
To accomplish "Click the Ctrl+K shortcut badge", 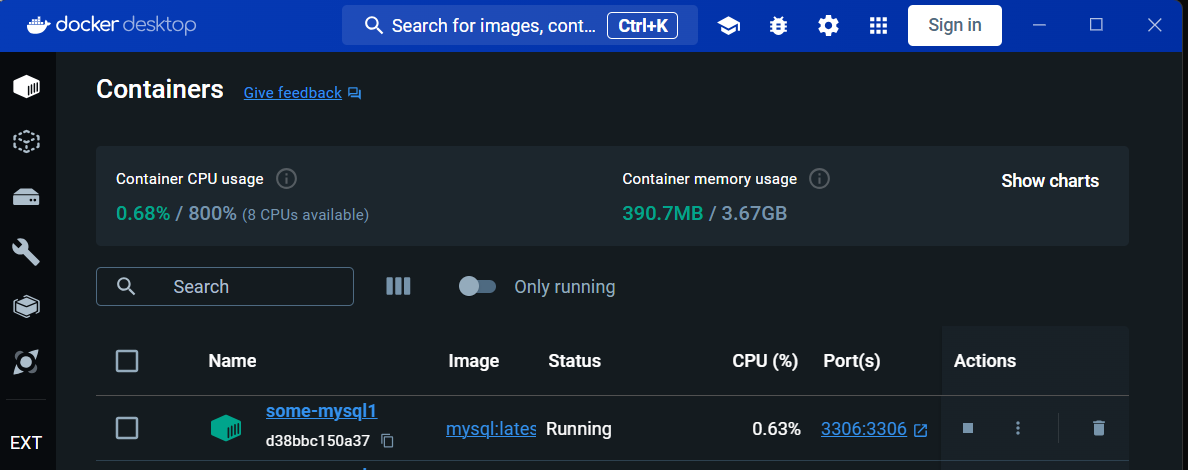I will [x=642, y=25].
